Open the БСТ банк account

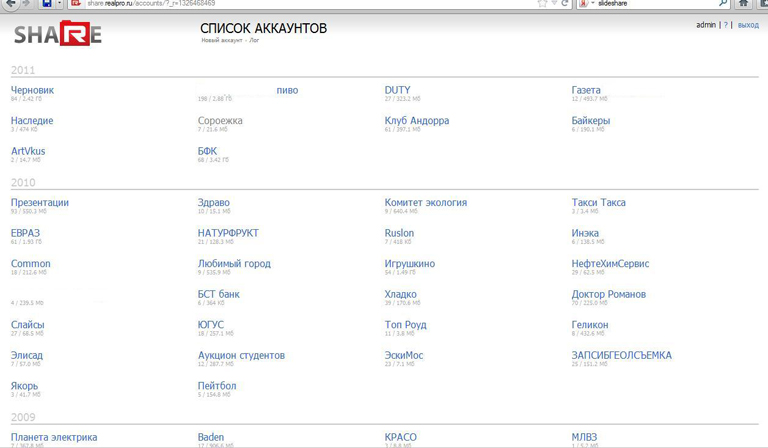pyautogui.click(x=218, y=294)
